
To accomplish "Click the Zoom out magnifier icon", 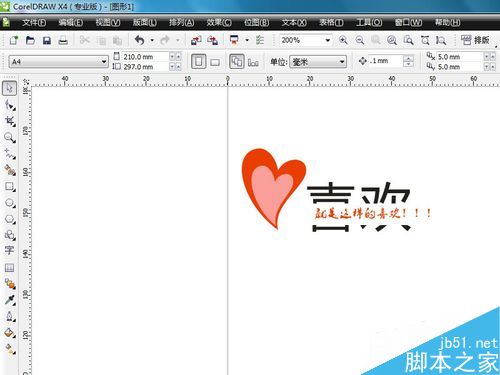I will 360,40.
